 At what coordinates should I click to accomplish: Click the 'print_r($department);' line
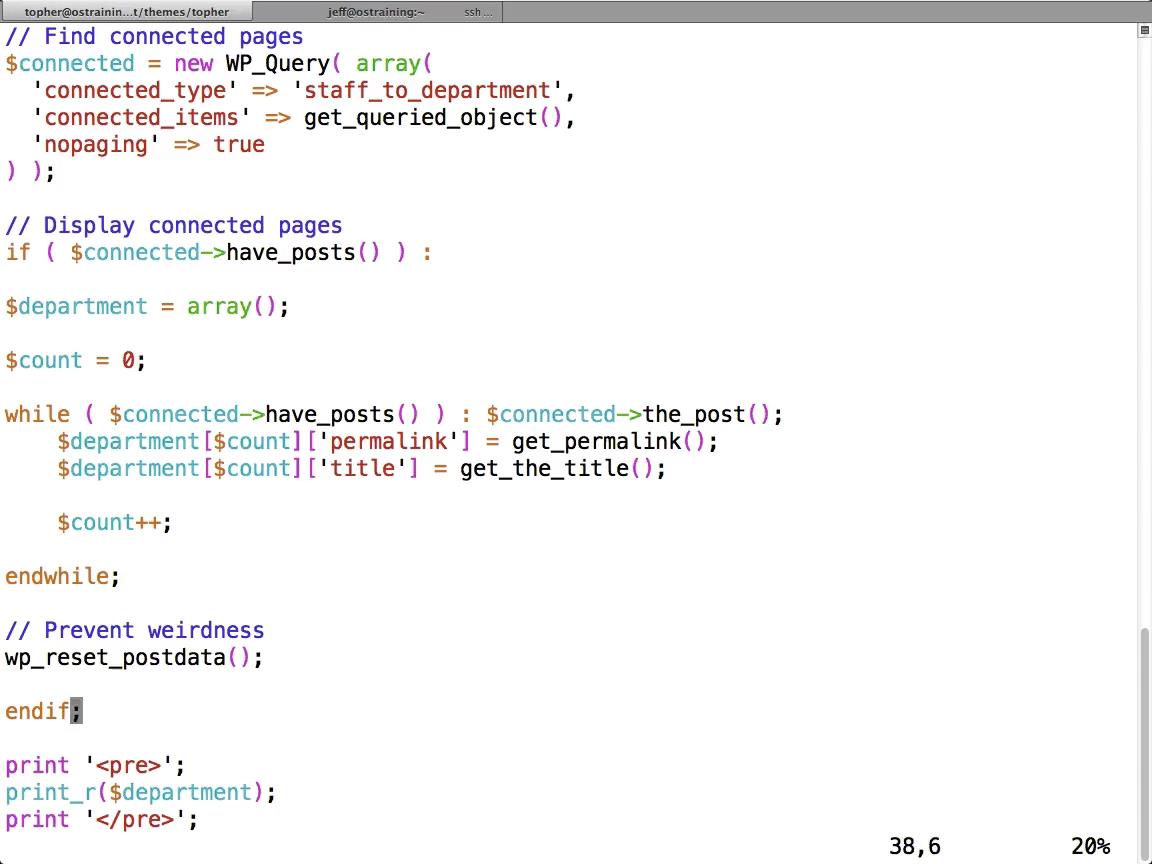point(140,793)
